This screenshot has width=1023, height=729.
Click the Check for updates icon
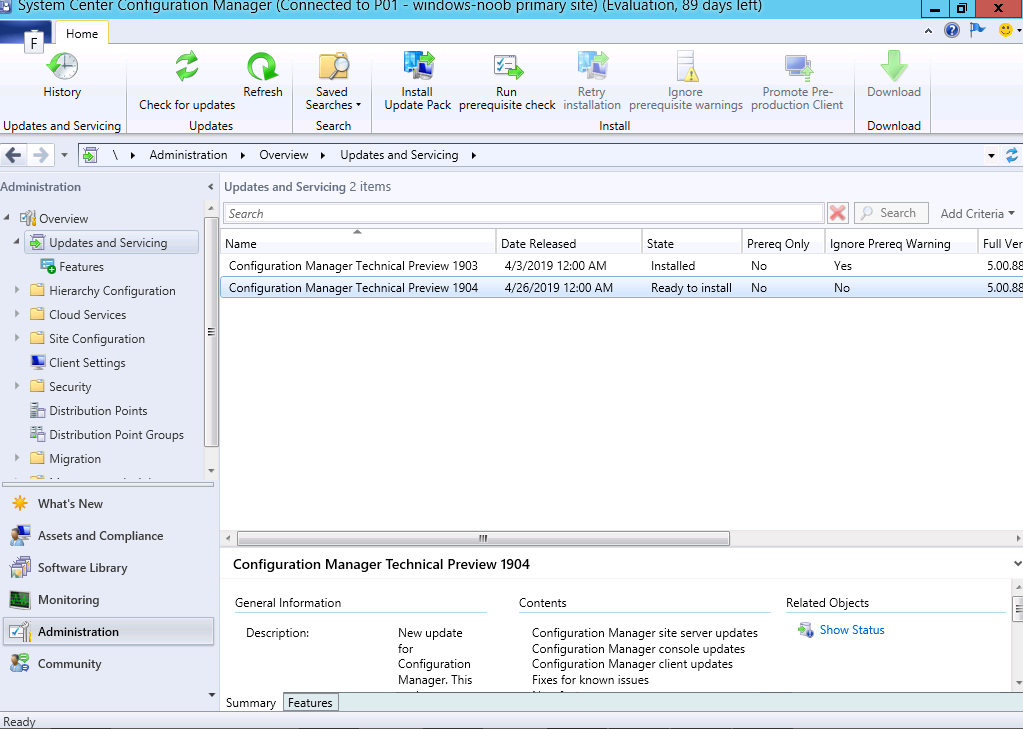(187, 67)
